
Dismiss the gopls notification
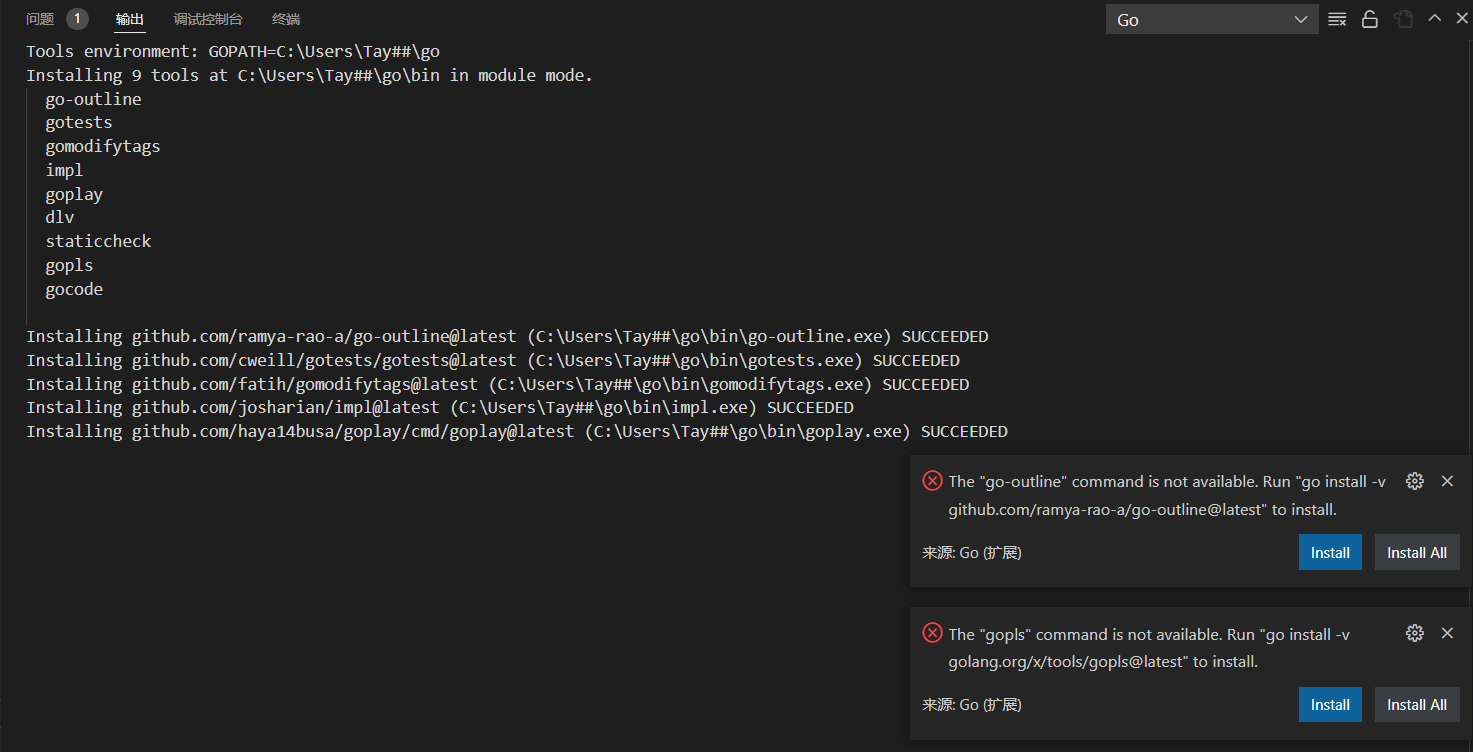(x=1447, y=633)
